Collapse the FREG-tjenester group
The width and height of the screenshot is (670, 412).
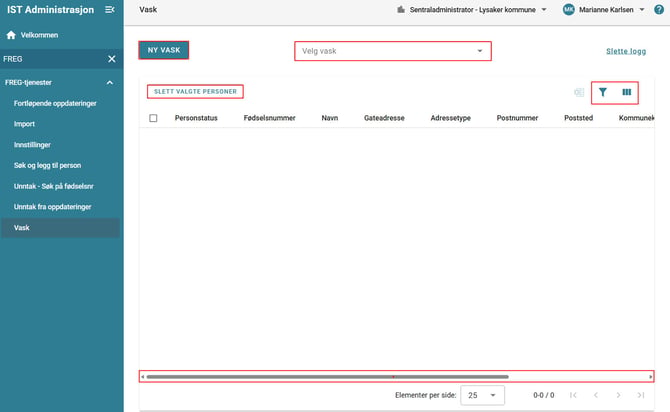(110, 82)
